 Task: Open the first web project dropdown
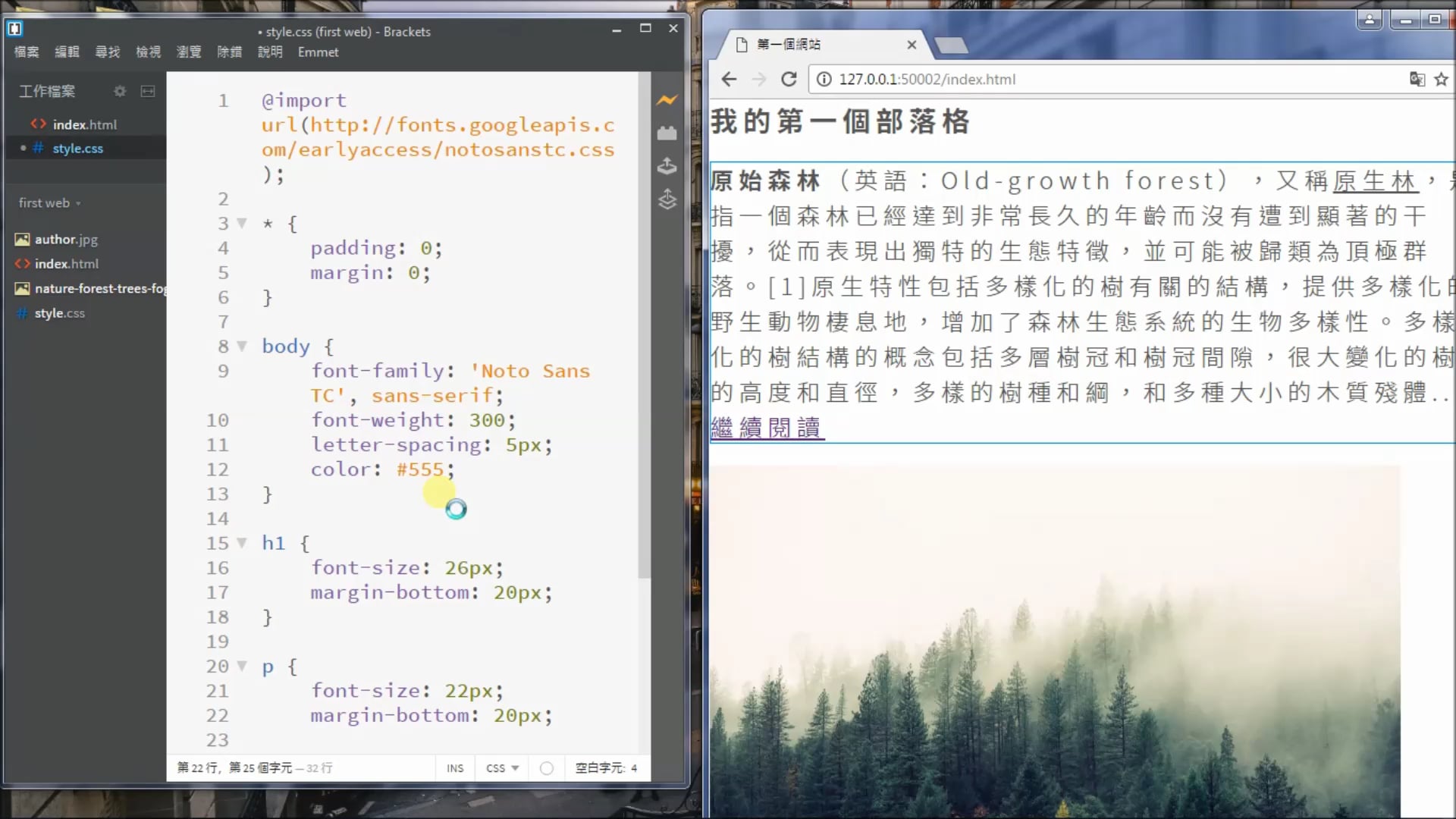tap(49, 203)
